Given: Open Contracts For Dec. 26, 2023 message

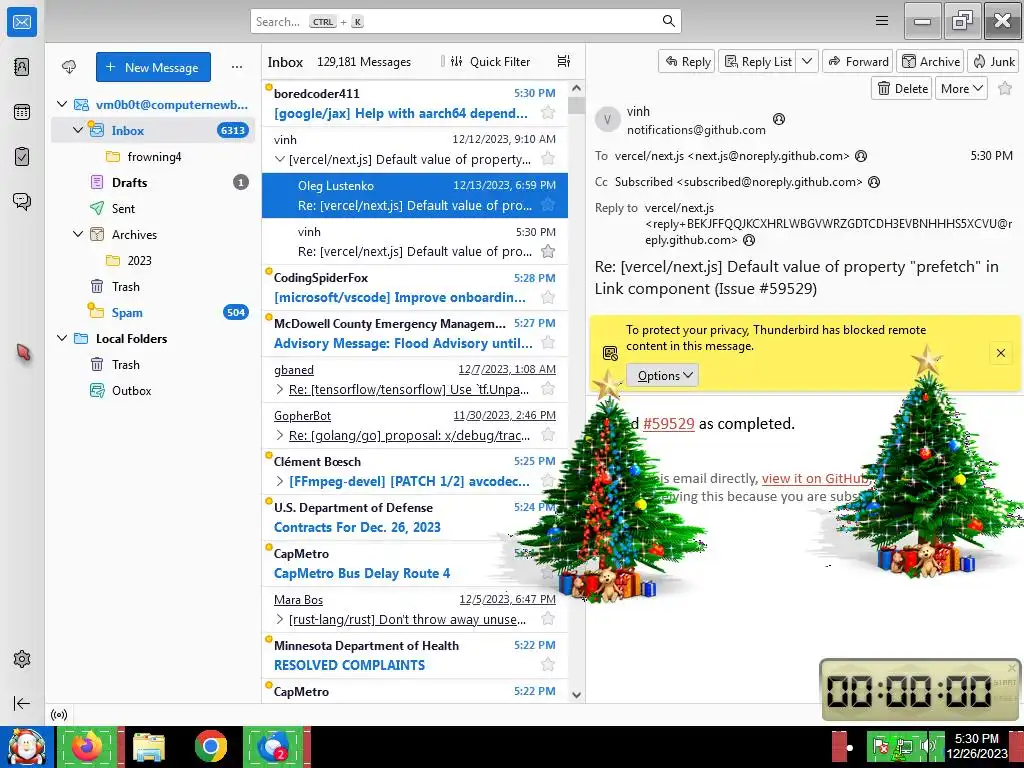Looking at the screenshot, I should (x=415, y=517).
